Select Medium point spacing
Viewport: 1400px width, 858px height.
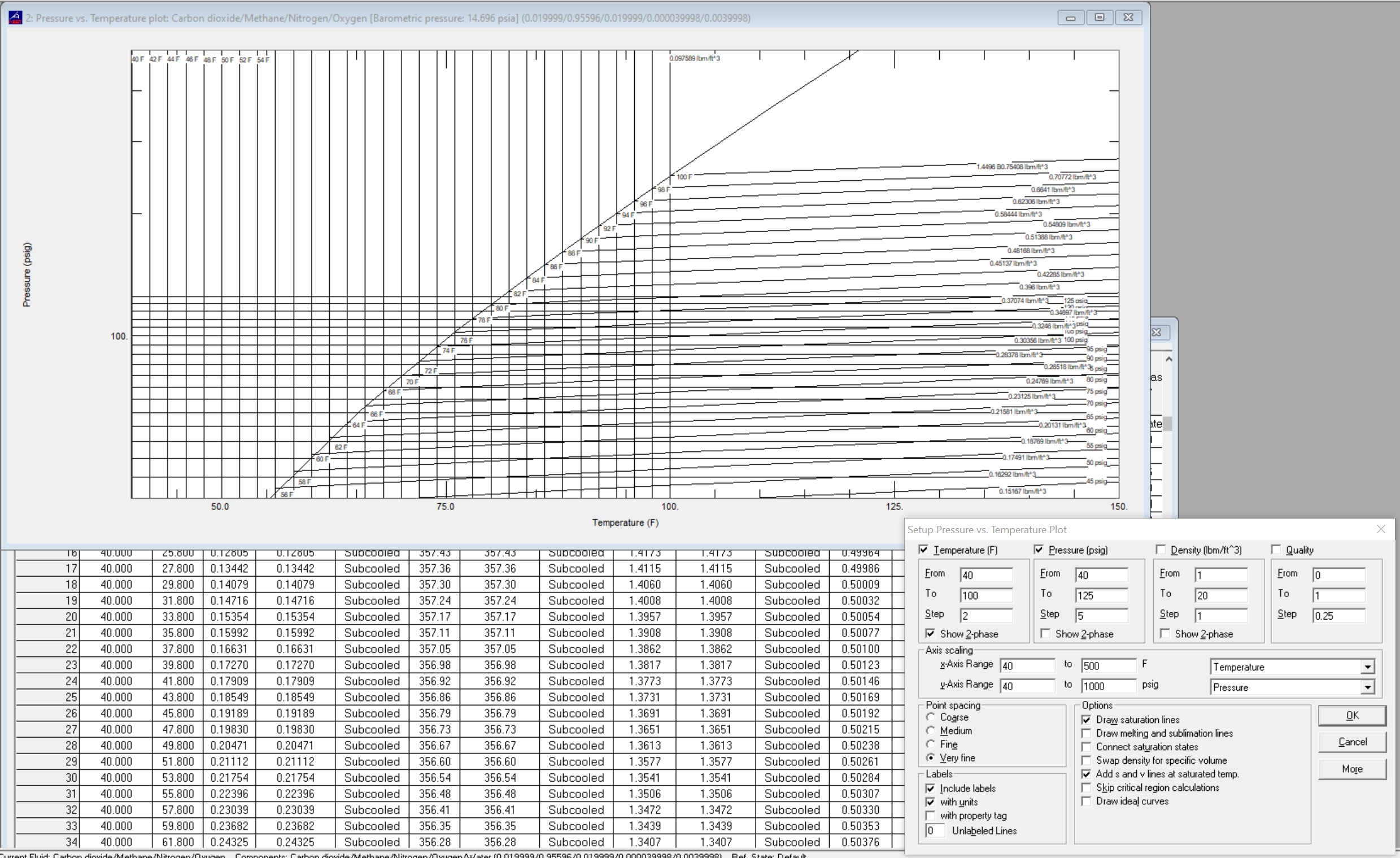(931, 731)
